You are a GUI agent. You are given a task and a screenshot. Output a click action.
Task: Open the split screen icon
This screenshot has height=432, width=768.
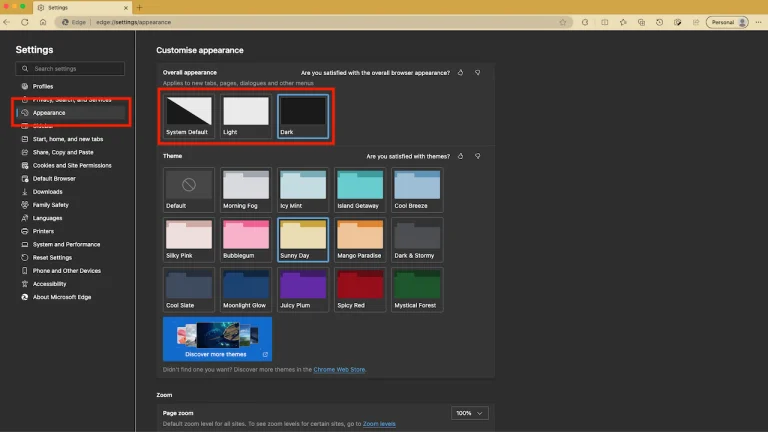605,22
